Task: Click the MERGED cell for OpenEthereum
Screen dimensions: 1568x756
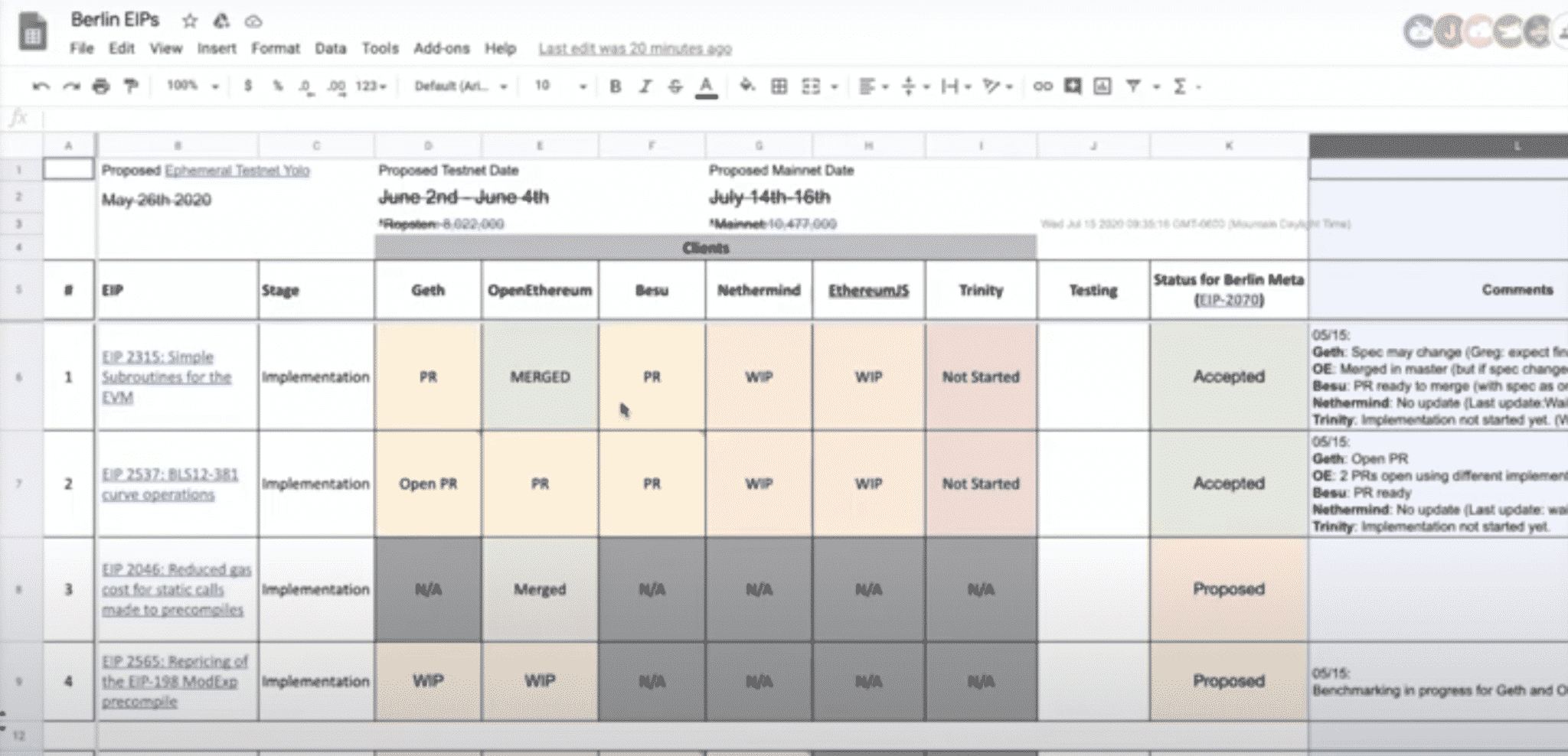Action: click(x=540, y=376)
